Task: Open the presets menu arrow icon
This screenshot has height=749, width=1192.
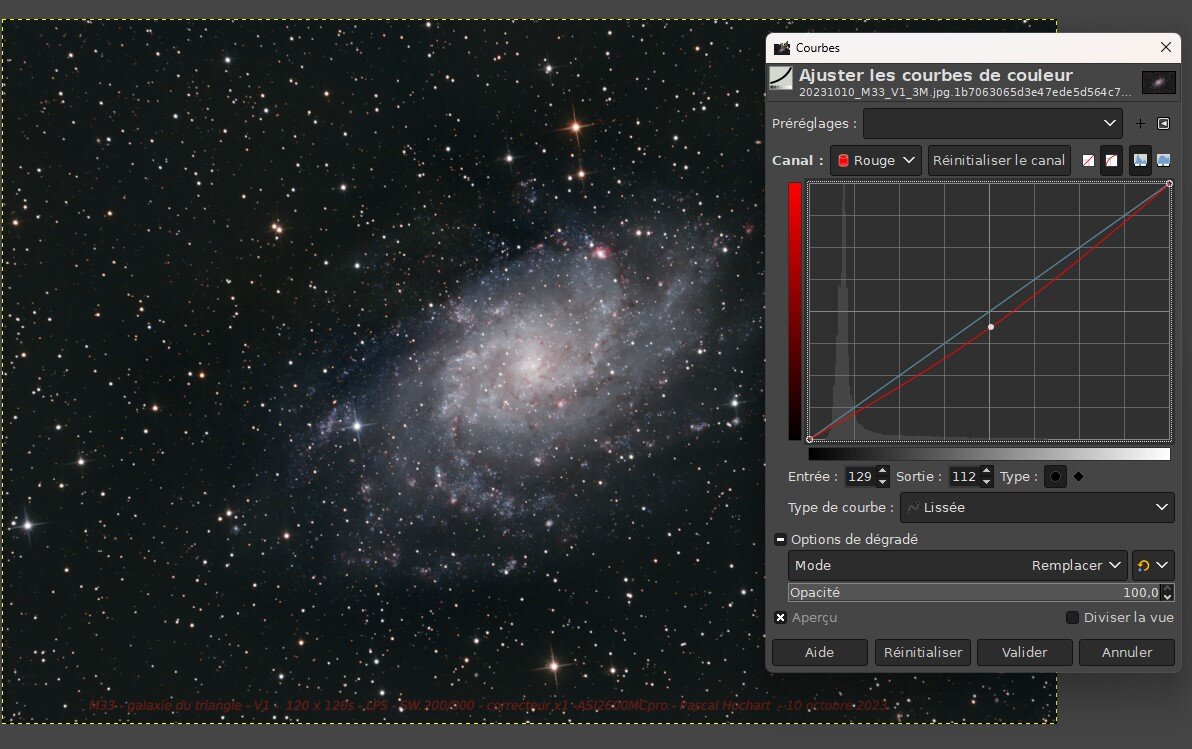Action: pyautogui.click(x=1163, y=124)
